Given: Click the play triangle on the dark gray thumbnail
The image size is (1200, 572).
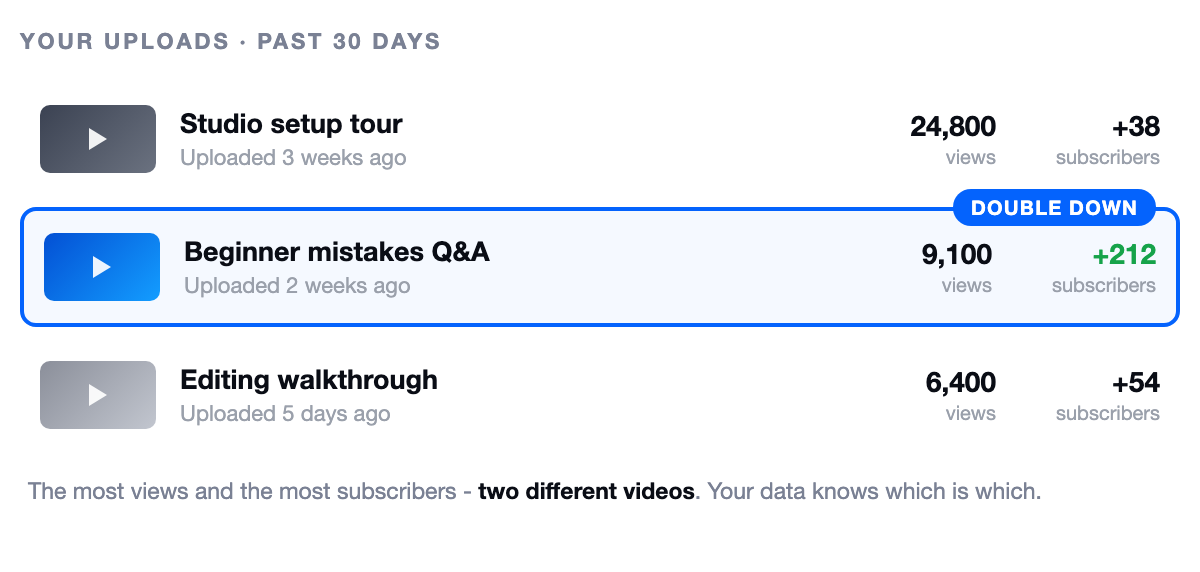Looking at the screenshot, I should pyautogui.click(x=98, y=139).
